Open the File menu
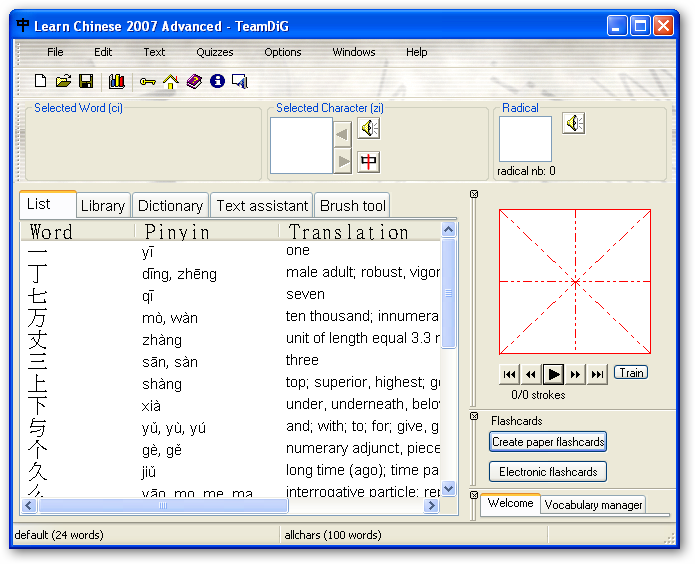This screenshot has height=564, width=695. [55, 52]
